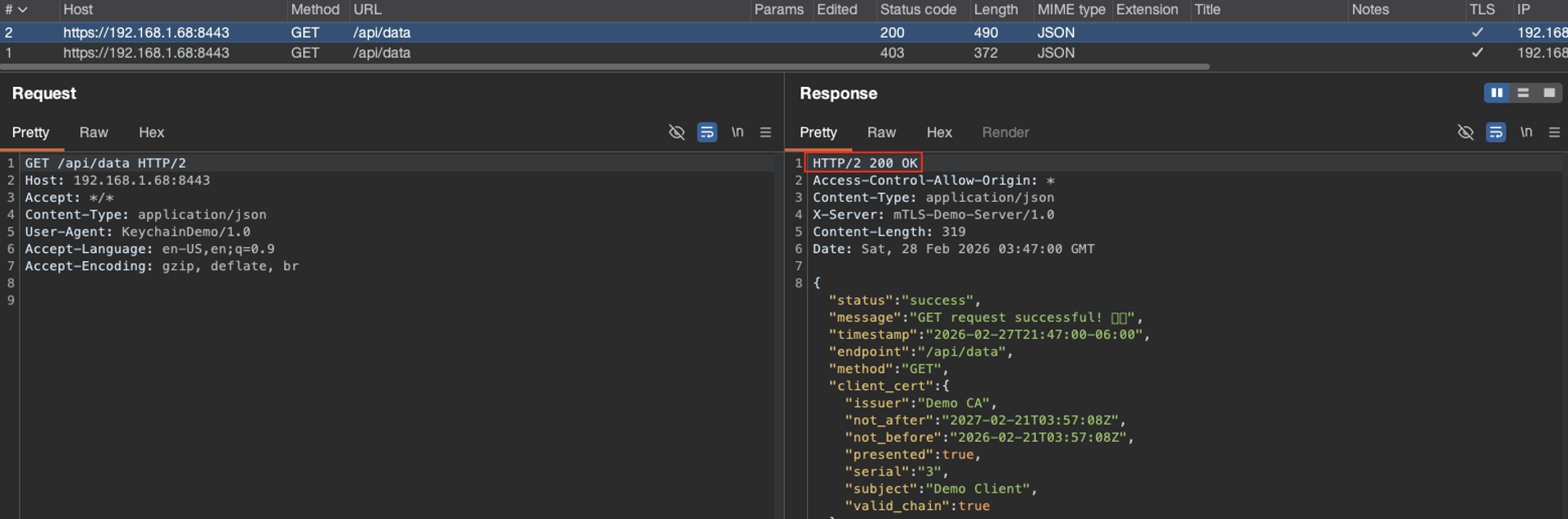Open Request panel options menu icon

765,132
